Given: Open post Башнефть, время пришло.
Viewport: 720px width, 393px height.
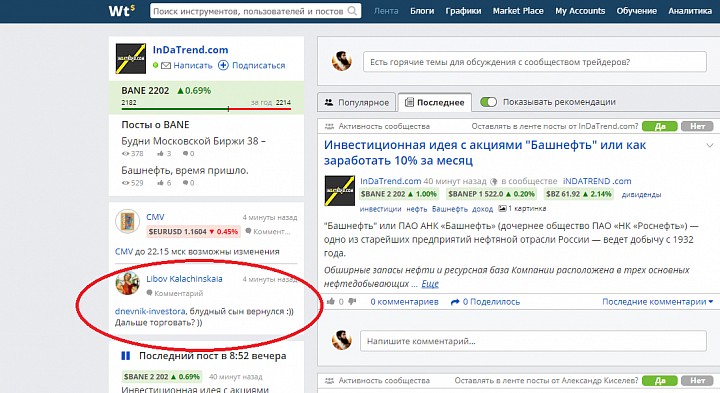Looking at the screenshot, I should 185,170.
